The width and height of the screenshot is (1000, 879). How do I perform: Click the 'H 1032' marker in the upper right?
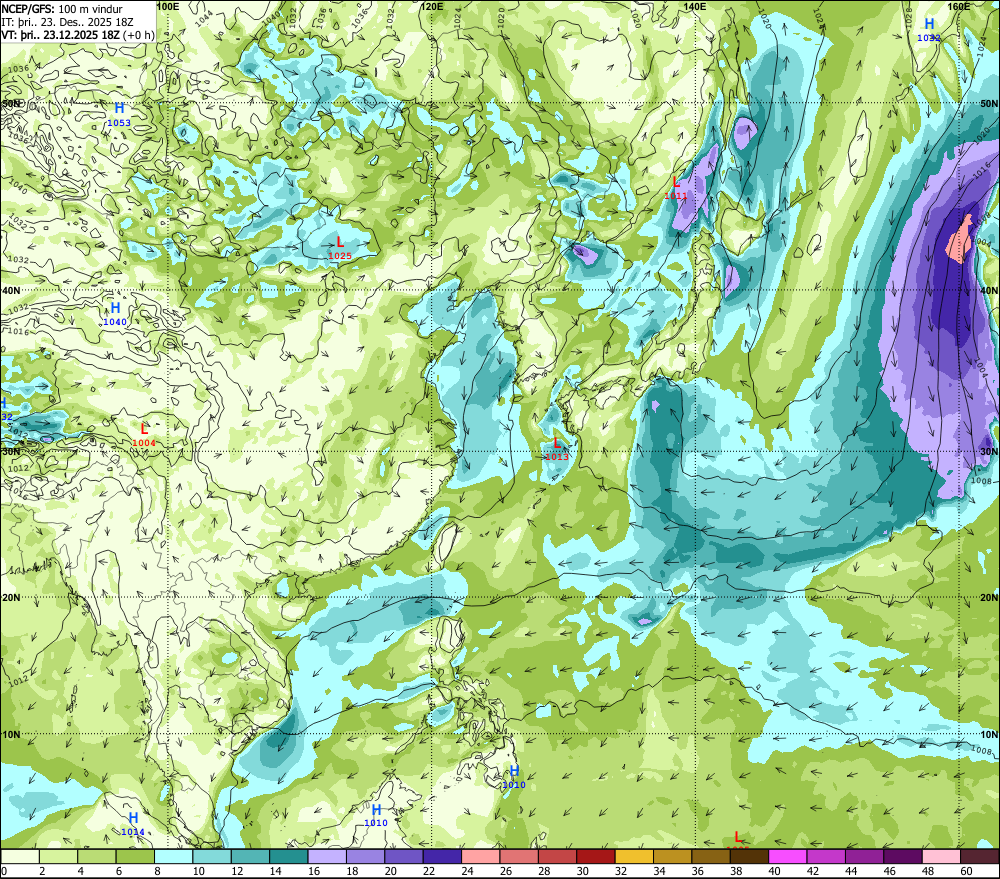click(x=929, y=30)
